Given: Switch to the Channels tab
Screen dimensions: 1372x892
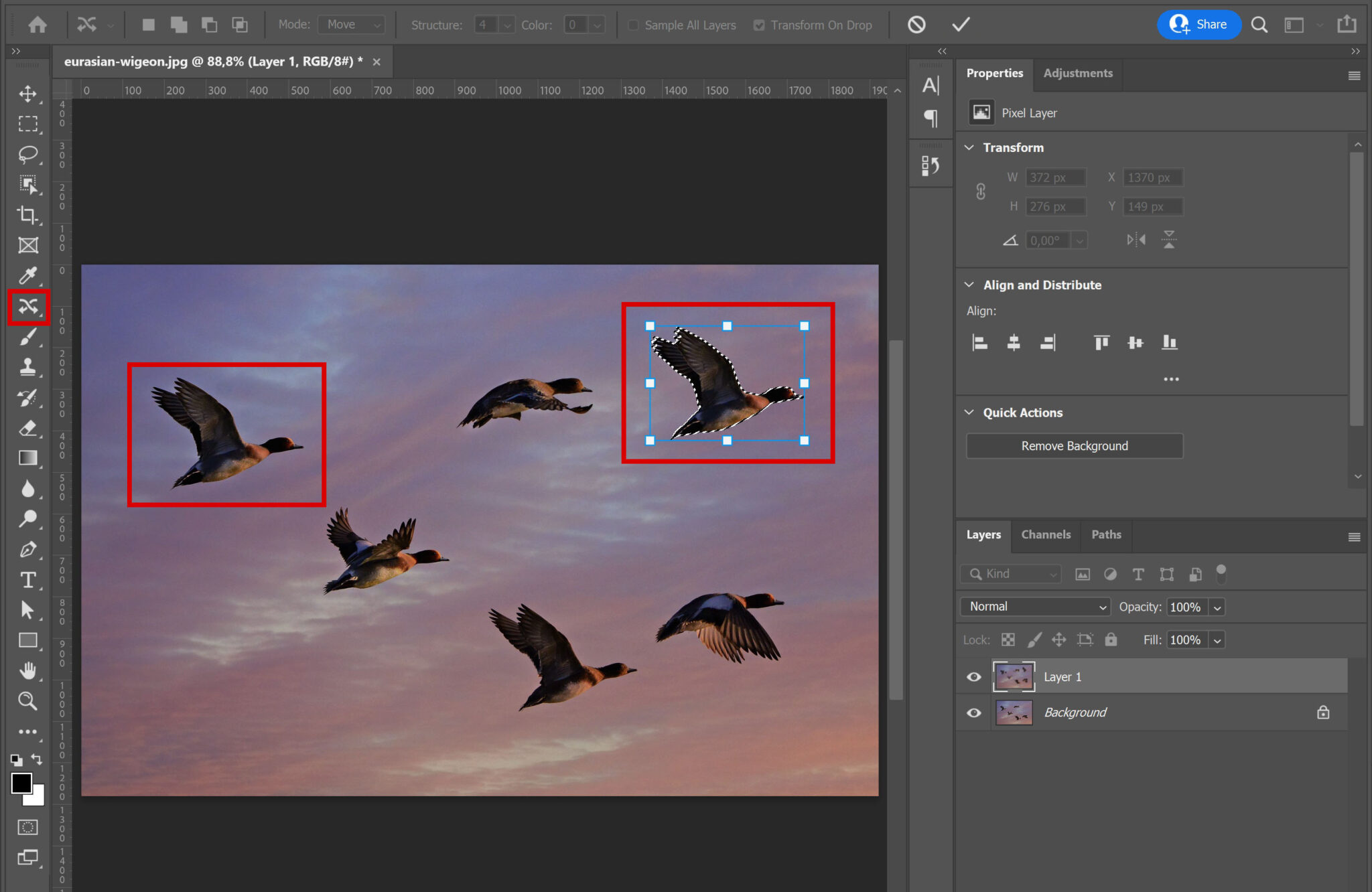Looking at the screenshot, I should coord(1046,534).
